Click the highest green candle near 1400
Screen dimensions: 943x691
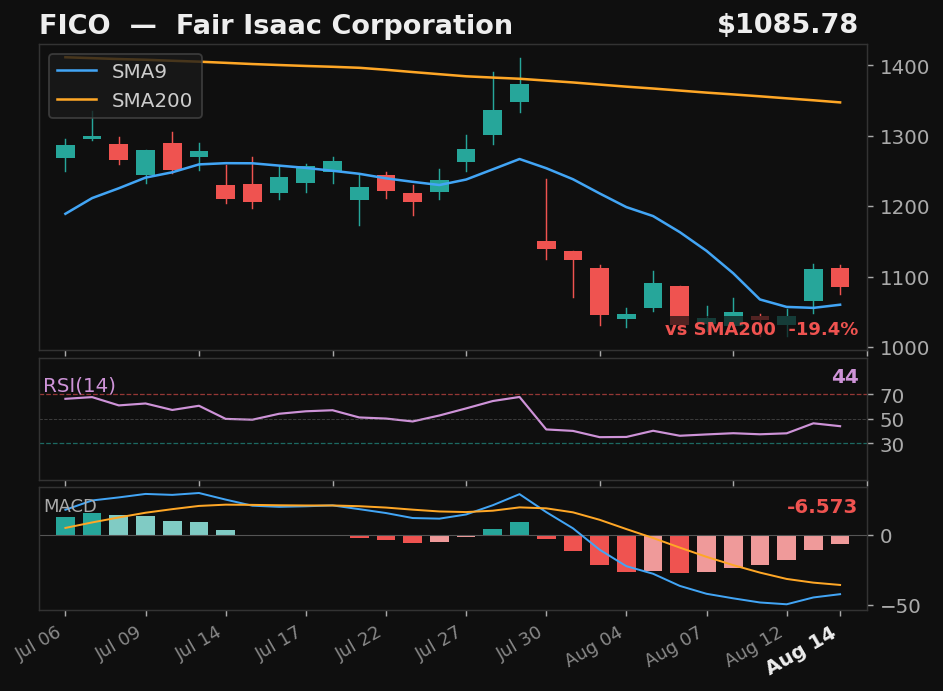[x=520, y=93]
